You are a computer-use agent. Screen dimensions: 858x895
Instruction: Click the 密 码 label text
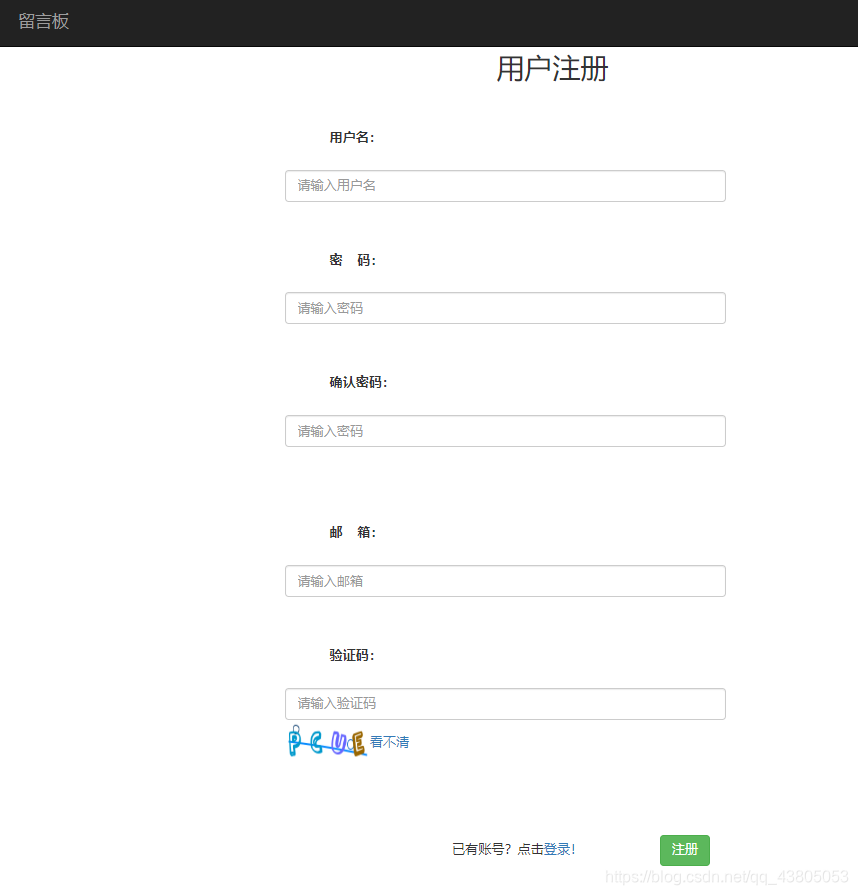tap(352, 260)
